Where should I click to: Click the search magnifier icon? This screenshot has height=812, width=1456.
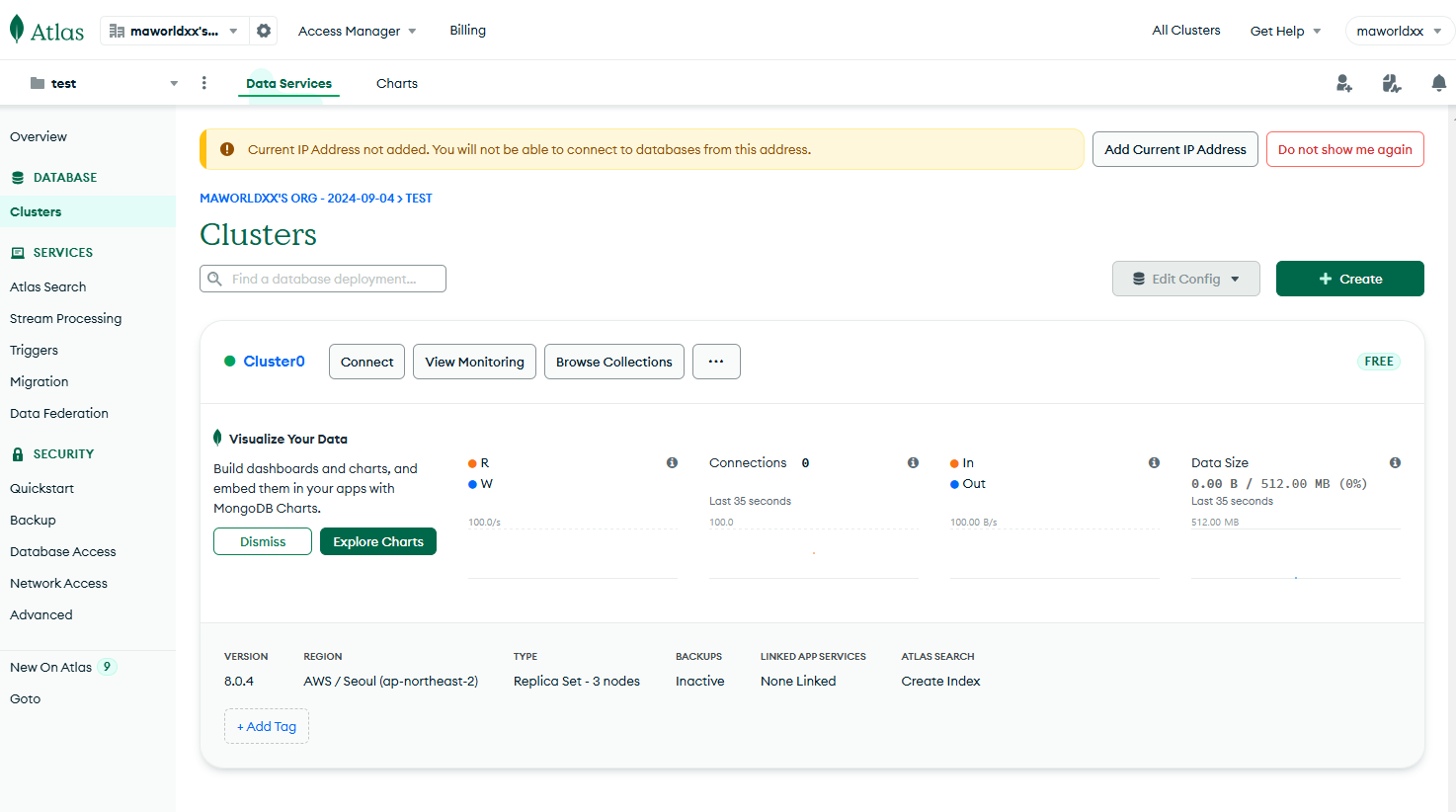tap(214, 279)
